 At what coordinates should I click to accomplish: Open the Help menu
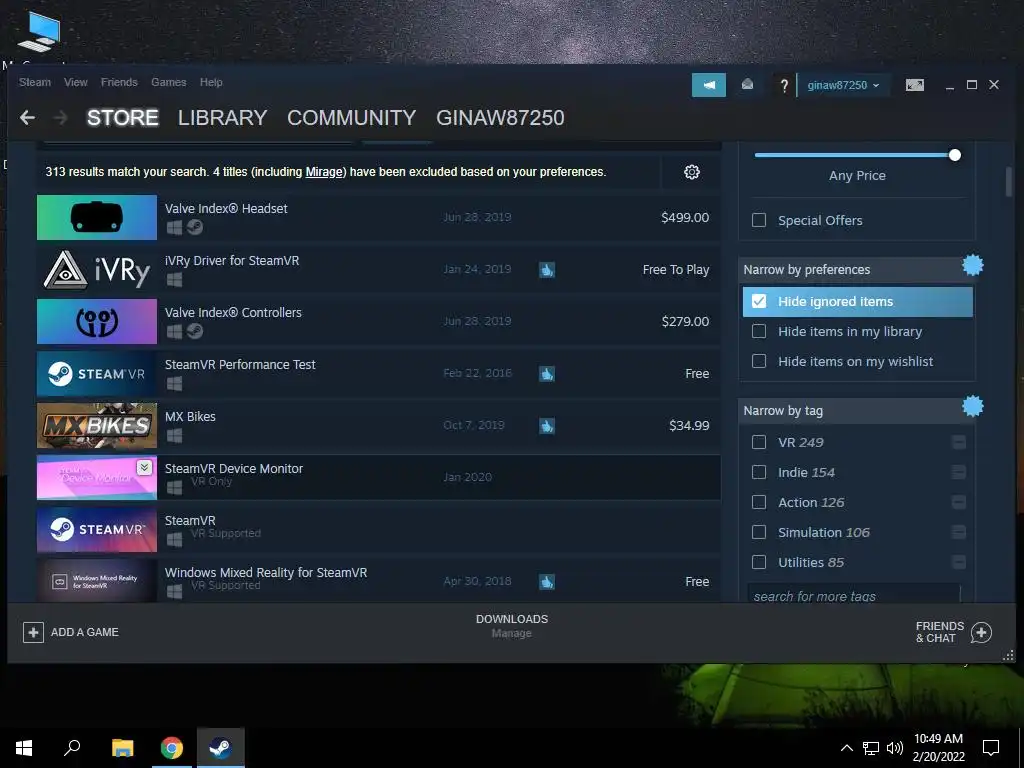pyautogui.click(x=211, y=82)
